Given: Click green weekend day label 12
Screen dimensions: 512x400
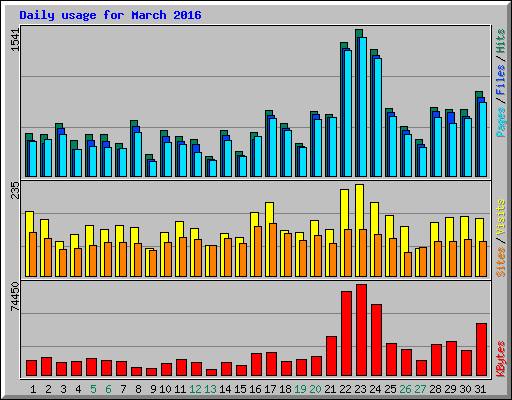Looking at the screenshot, I should tap(195, 389).
